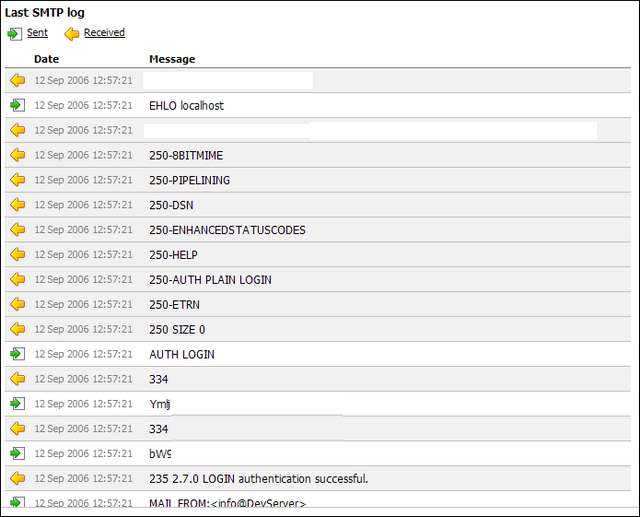640x517 pixels.
Task: Click the green arrow beside EHLO localhost
Action: click(x=17, y=105)
